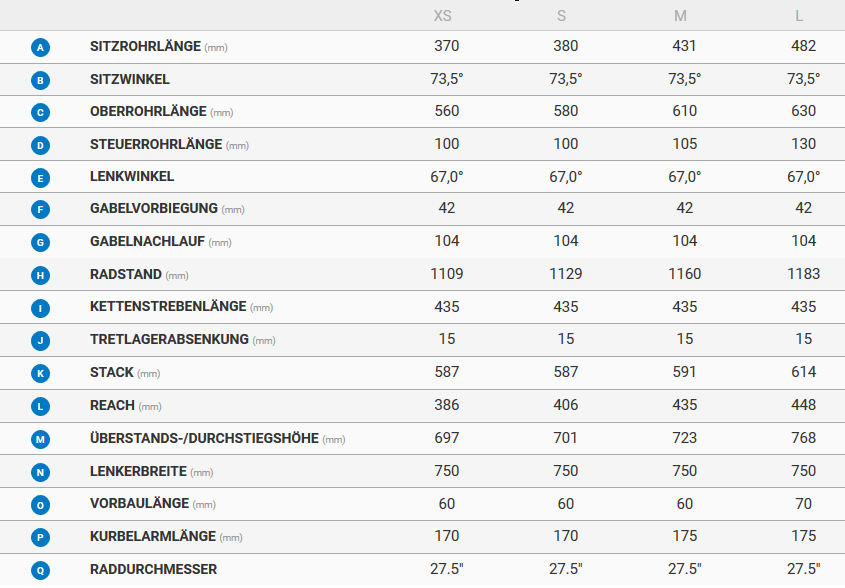
Task: Select the M size column header
Action: pos(681,16)
